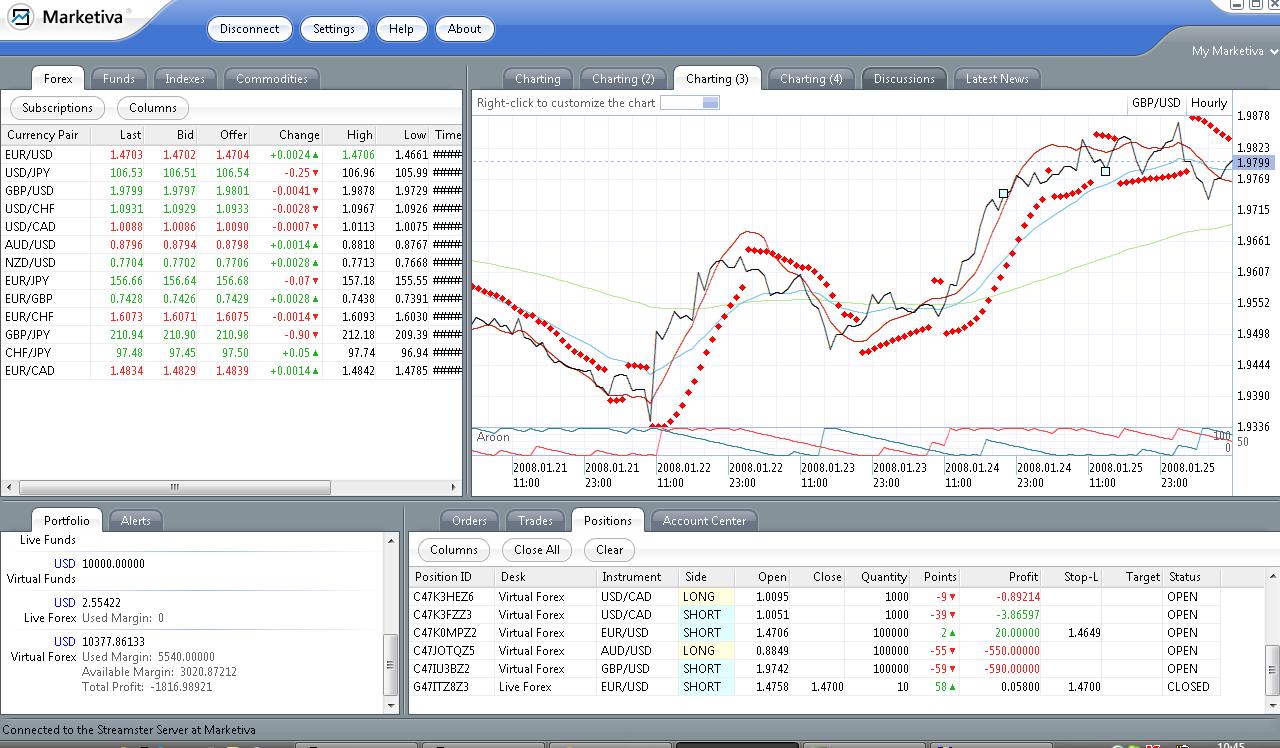This screenshot has height=748, width=1280.
Task: Click the GBP/USD instrument selector on chart
Action: pos(1156,103)
